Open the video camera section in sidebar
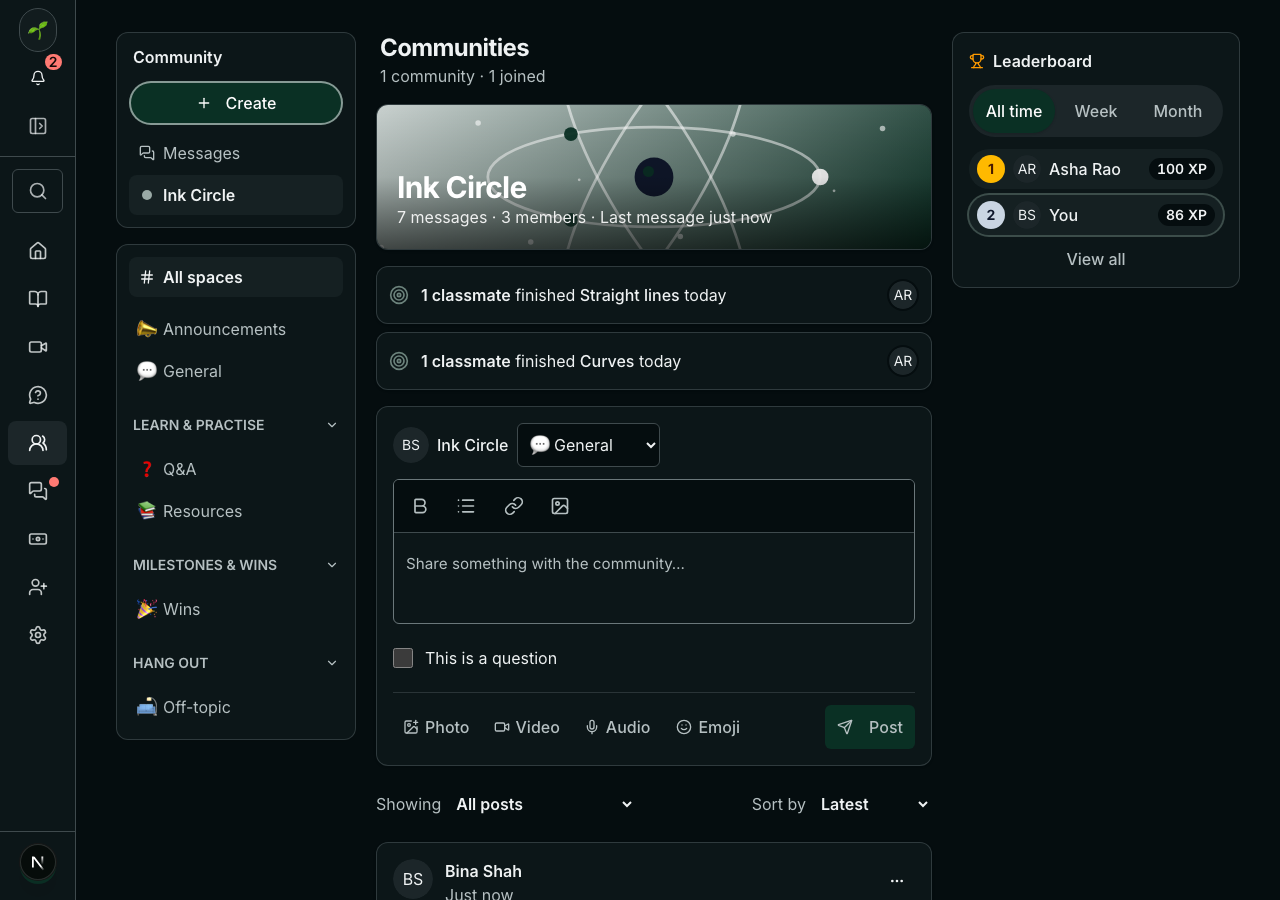 point(38,347)
